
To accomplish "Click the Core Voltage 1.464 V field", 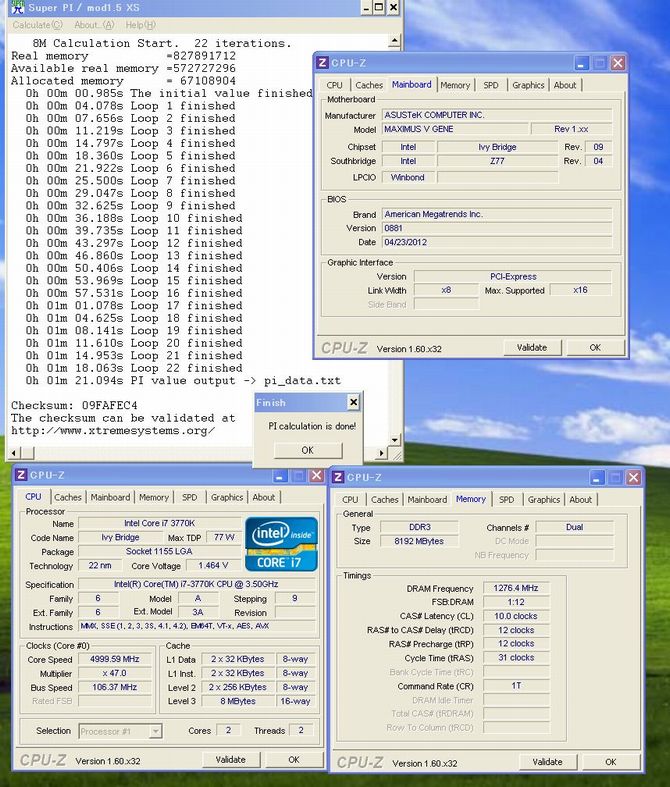I will pyautogui.click(x=213, y=565).
